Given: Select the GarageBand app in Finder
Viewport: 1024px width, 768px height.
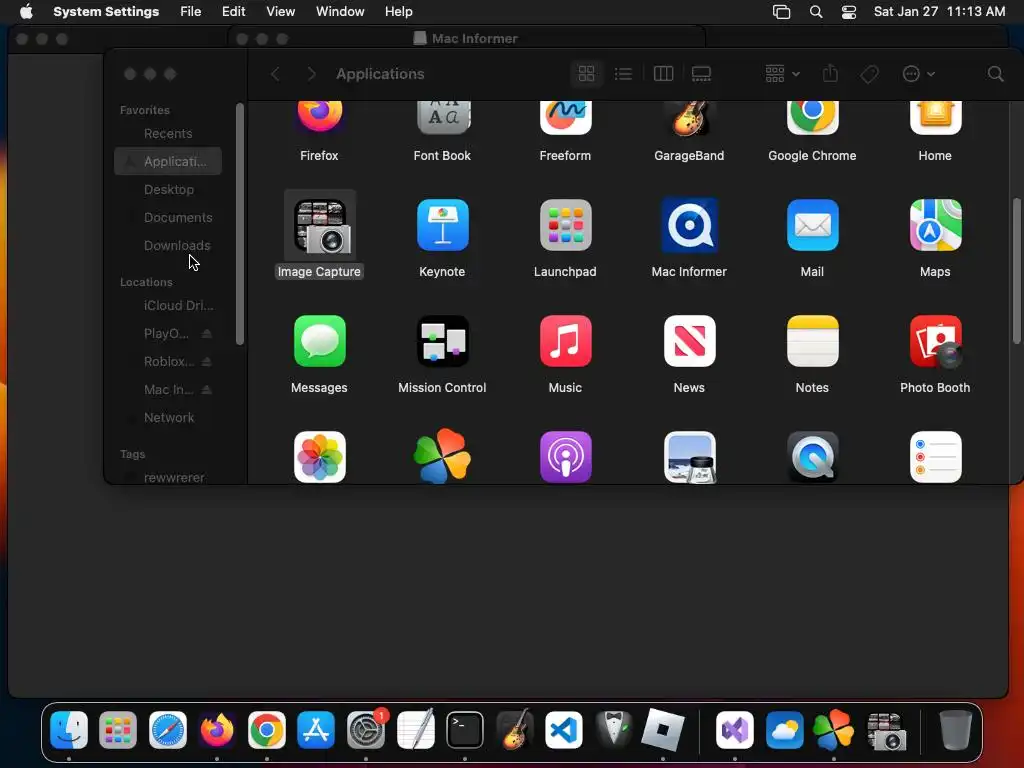Looking at the screenshot, I should pyautogui.click(x=689, y=118).
